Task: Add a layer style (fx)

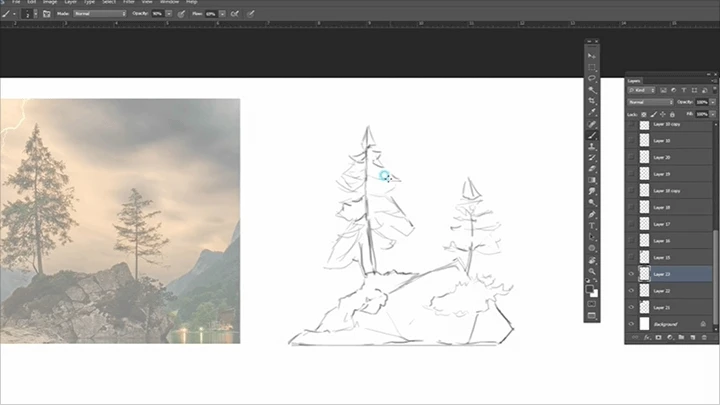Action: click(x=647, y=338)
